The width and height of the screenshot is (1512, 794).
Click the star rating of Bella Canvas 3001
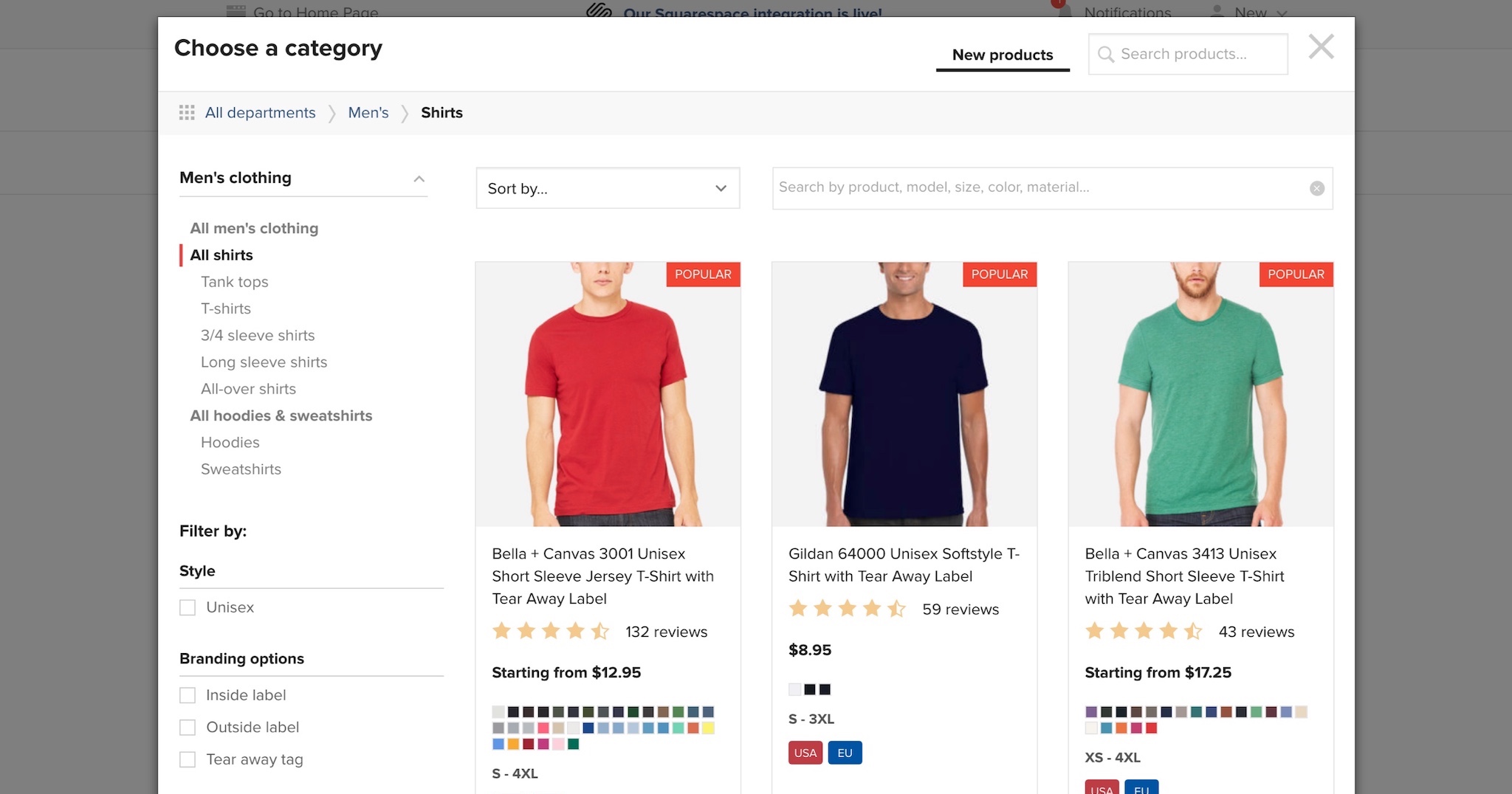[x=551, y=631]
